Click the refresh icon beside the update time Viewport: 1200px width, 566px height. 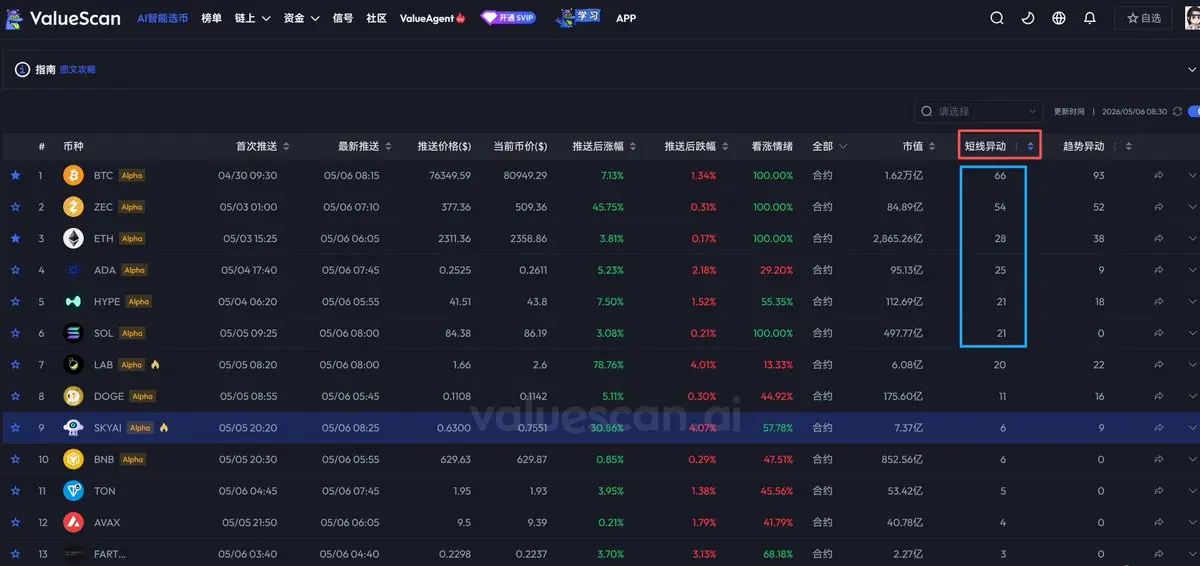(1177, 111)
